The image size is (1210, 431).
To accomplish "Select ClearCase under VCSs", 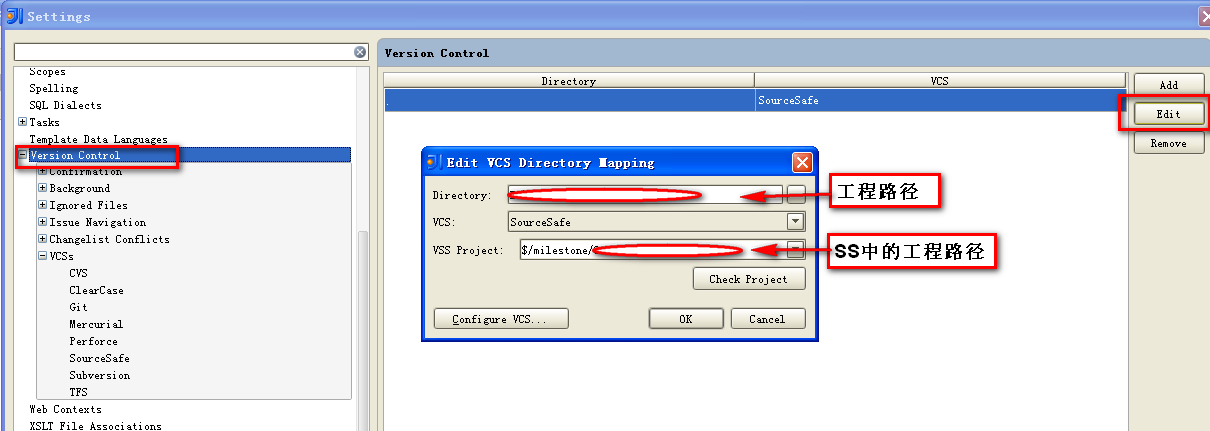I will tap(97, 290).
